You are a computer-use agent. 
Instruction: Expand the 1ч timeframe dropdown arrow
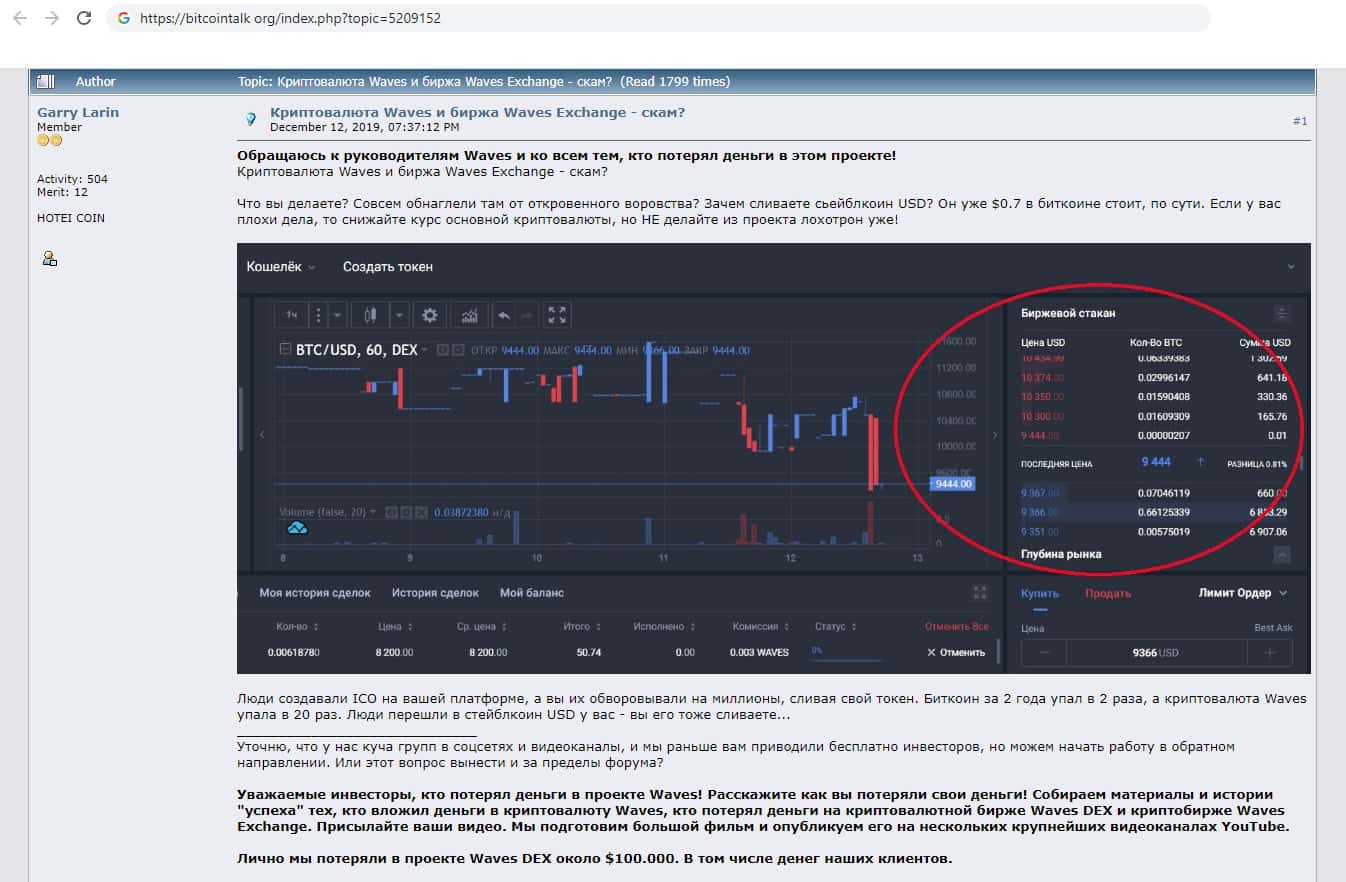click(x=337, y=315)
